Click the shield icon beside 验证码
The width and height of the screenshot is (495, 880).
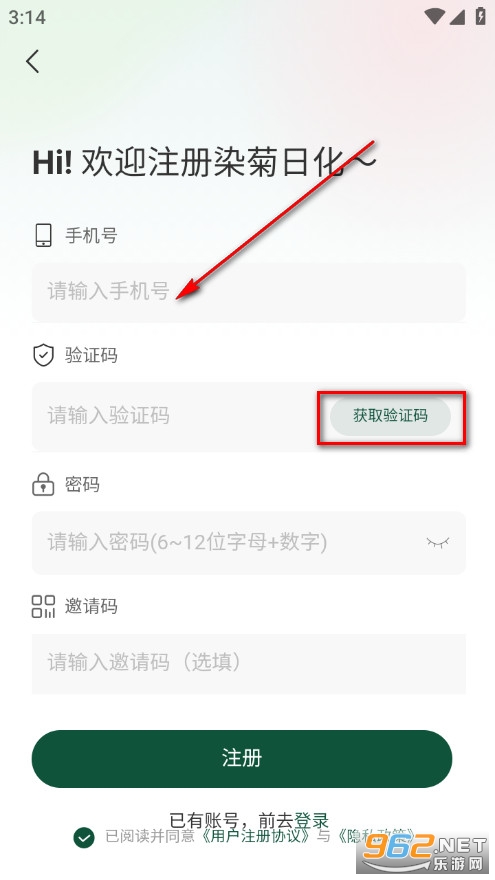(43, 355)
